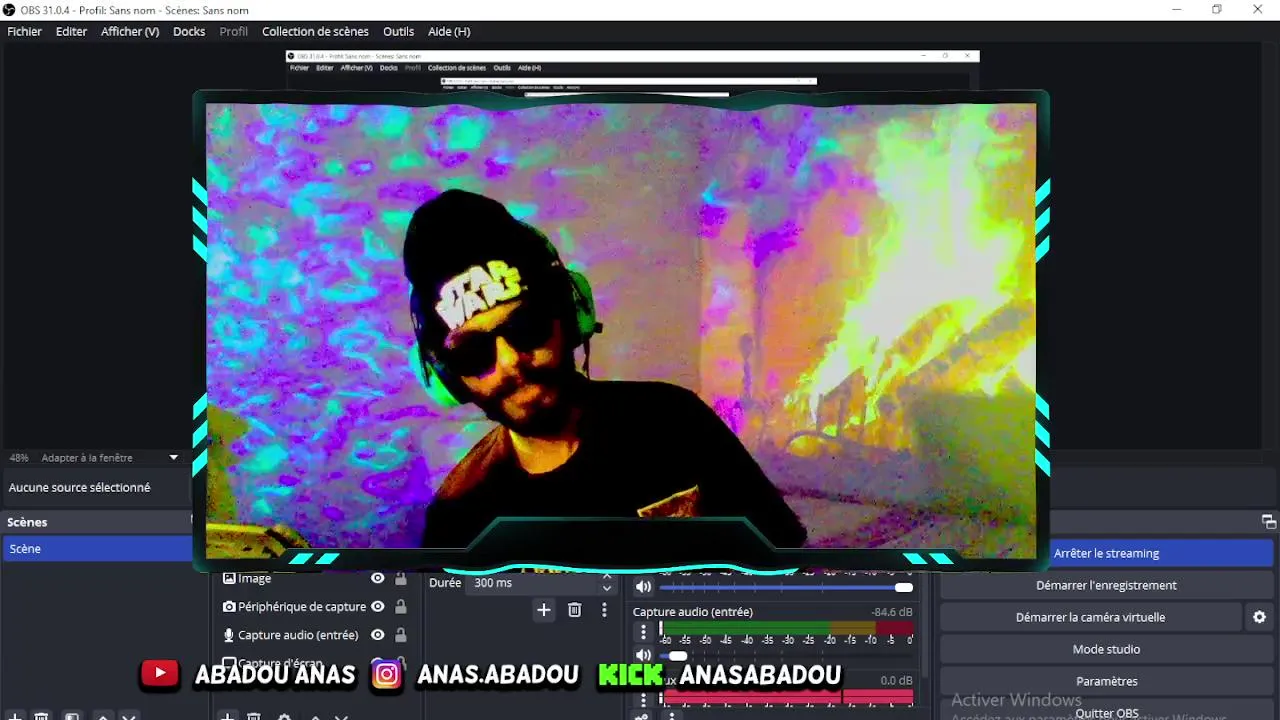This screenshot has height=720, width=1280.
Task: Click the -84.6 dB level readout
Action: pyautogui.click(x=891, y=612)
